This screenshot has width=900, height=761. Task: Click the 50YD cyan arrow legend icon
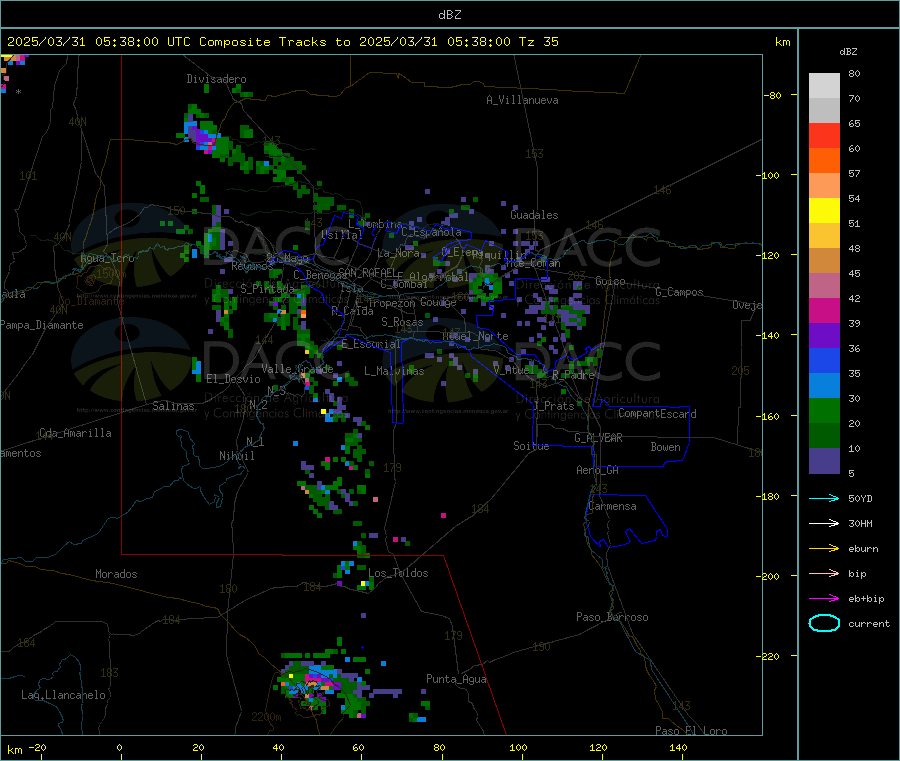[824, 498]
